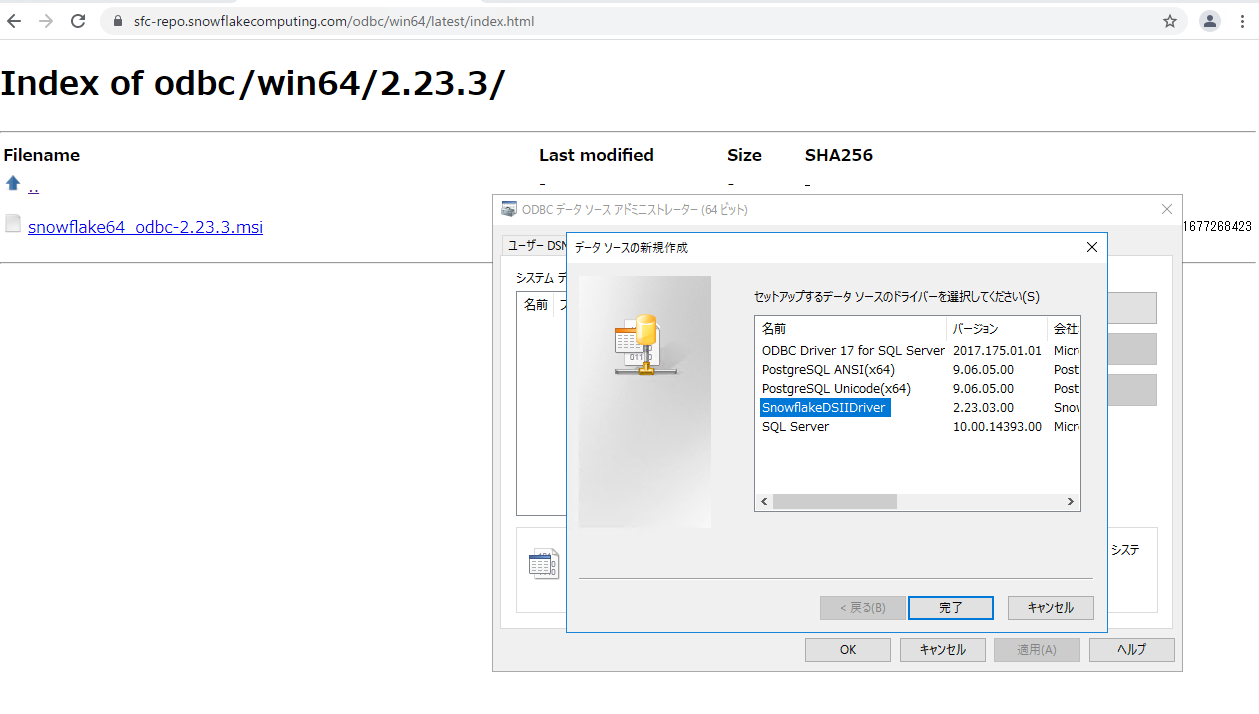Click the file icon beside snowflake64_odbc-2.23.3.msi
This screenshot has width=1259, height=714.
click(13, 224)
